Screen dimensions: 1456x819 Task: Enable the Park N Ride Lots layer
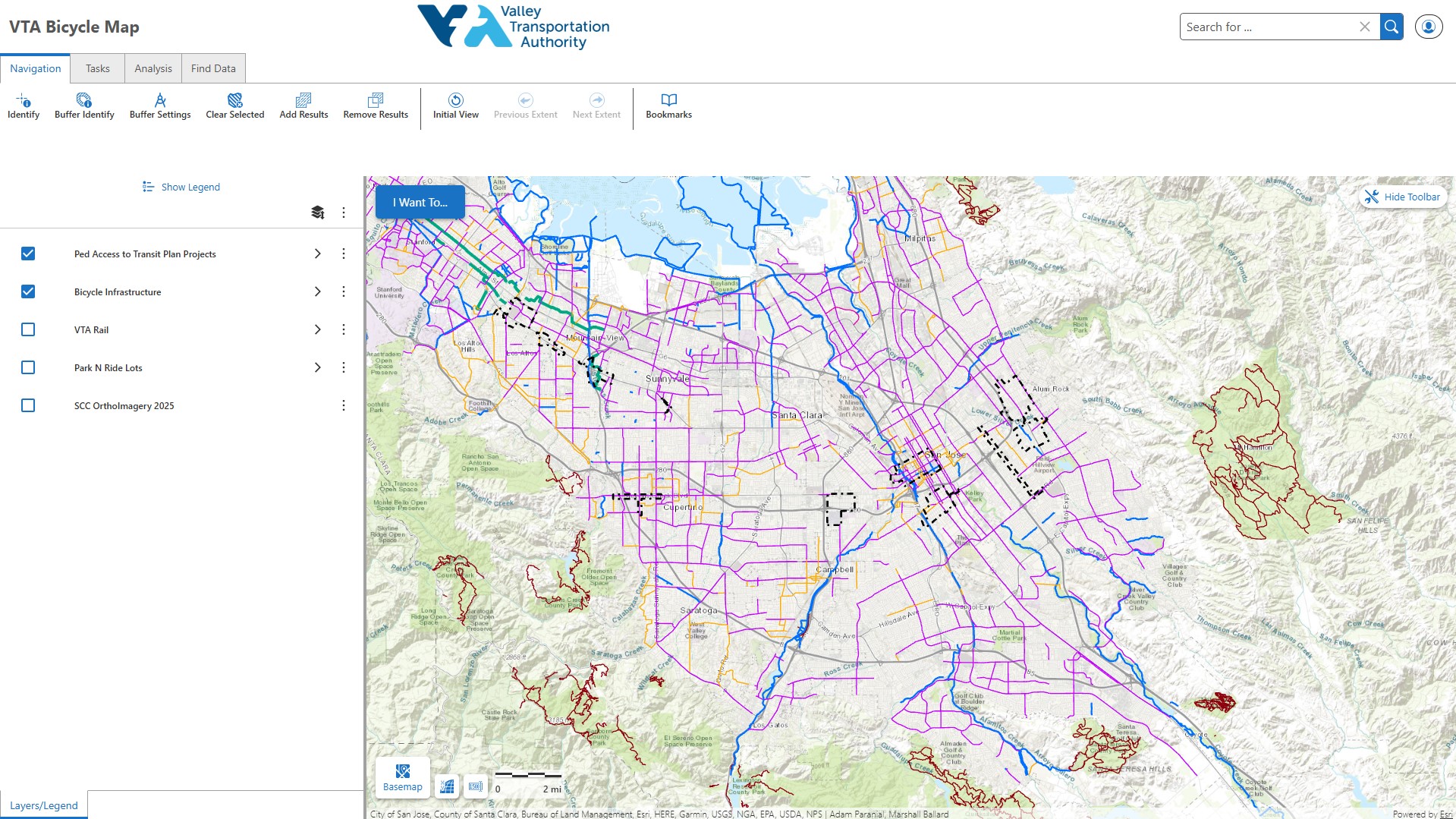[x=28, y=367]
